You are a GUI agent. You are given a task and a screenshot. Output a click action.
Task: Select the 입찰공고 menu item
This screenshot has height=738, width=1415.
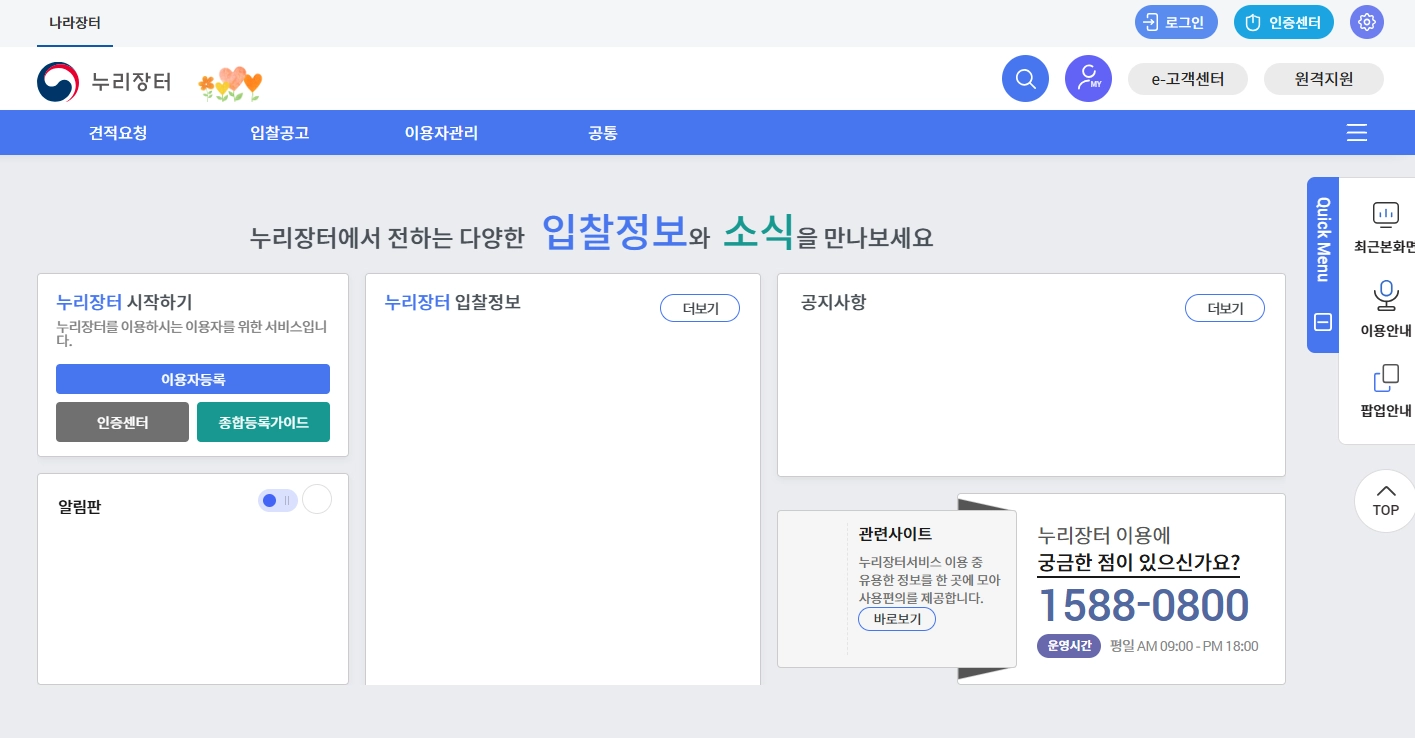click(x=279, y=132)
